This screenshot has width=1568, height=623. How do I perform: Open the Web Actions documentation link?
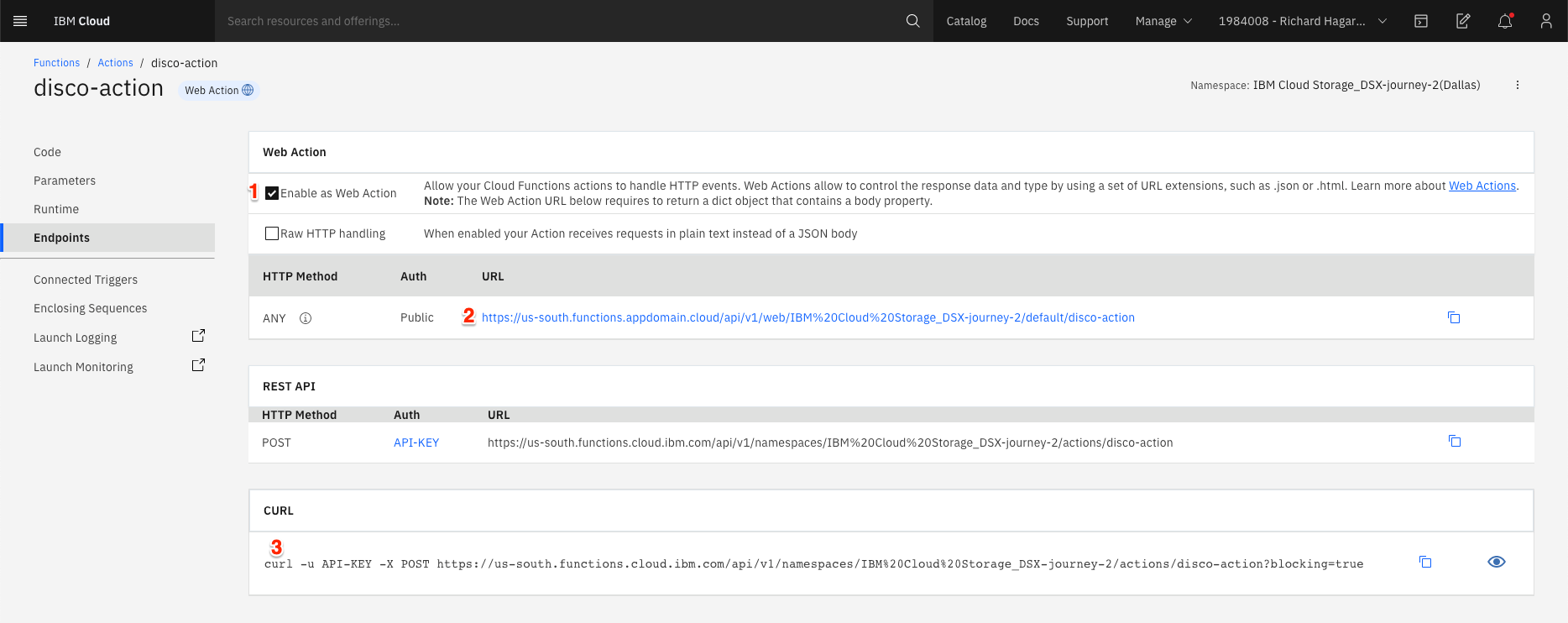[x=1482, y=186]
